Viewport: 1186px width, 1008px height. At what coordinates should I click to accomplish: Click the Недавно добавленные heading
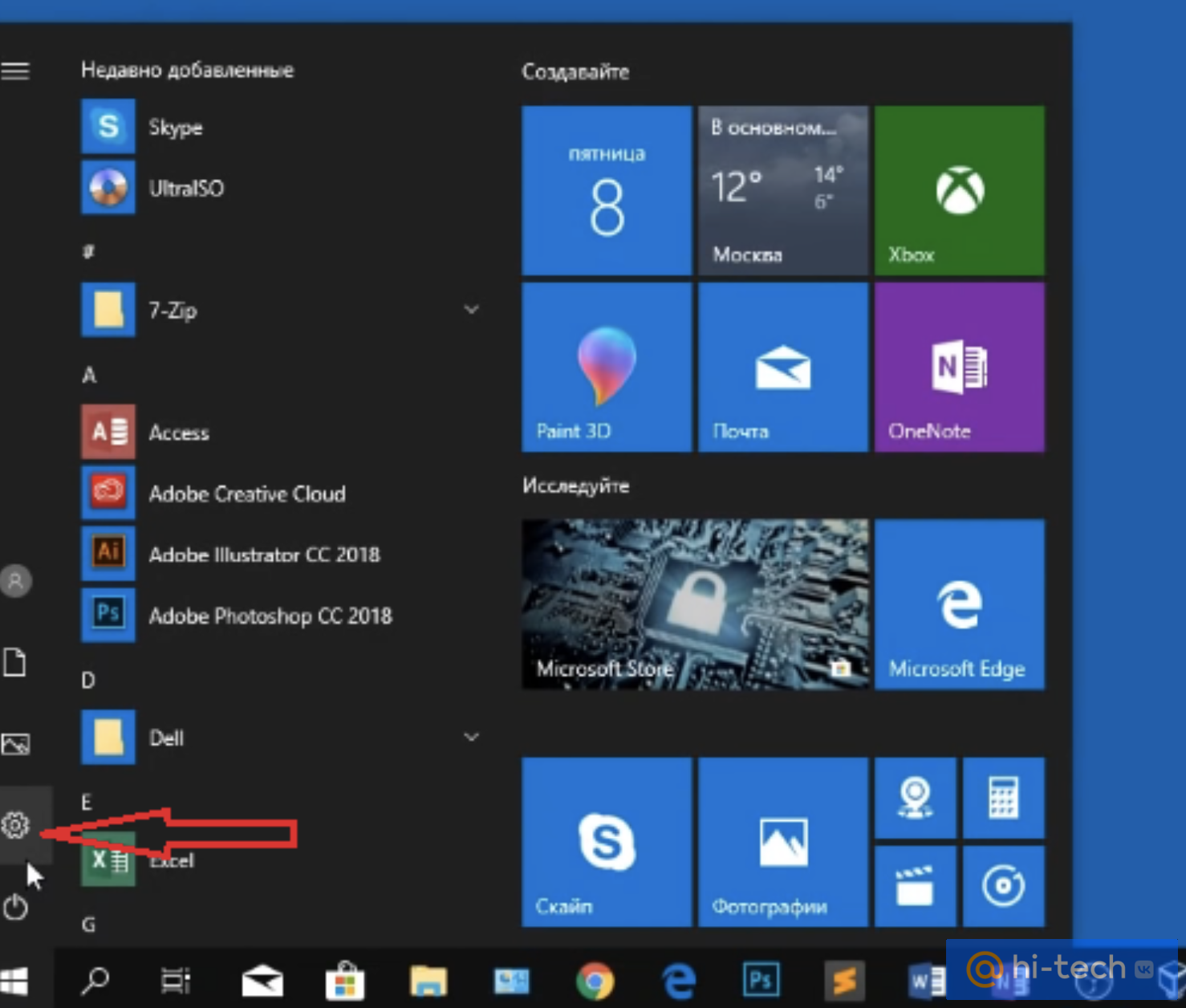(187, 70)
